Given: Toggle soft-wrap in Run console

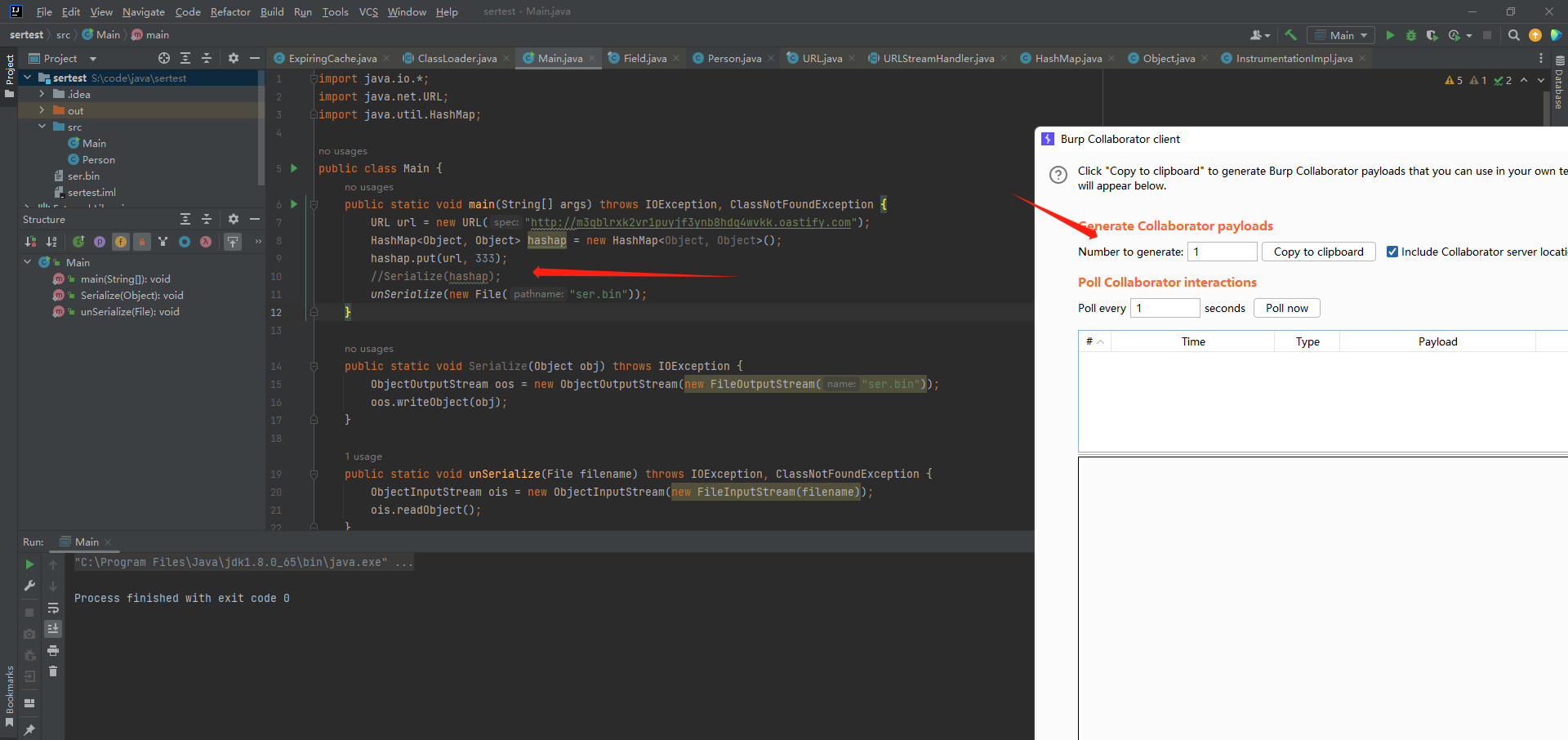Looking at the screenshot, I should coord(53,608).
